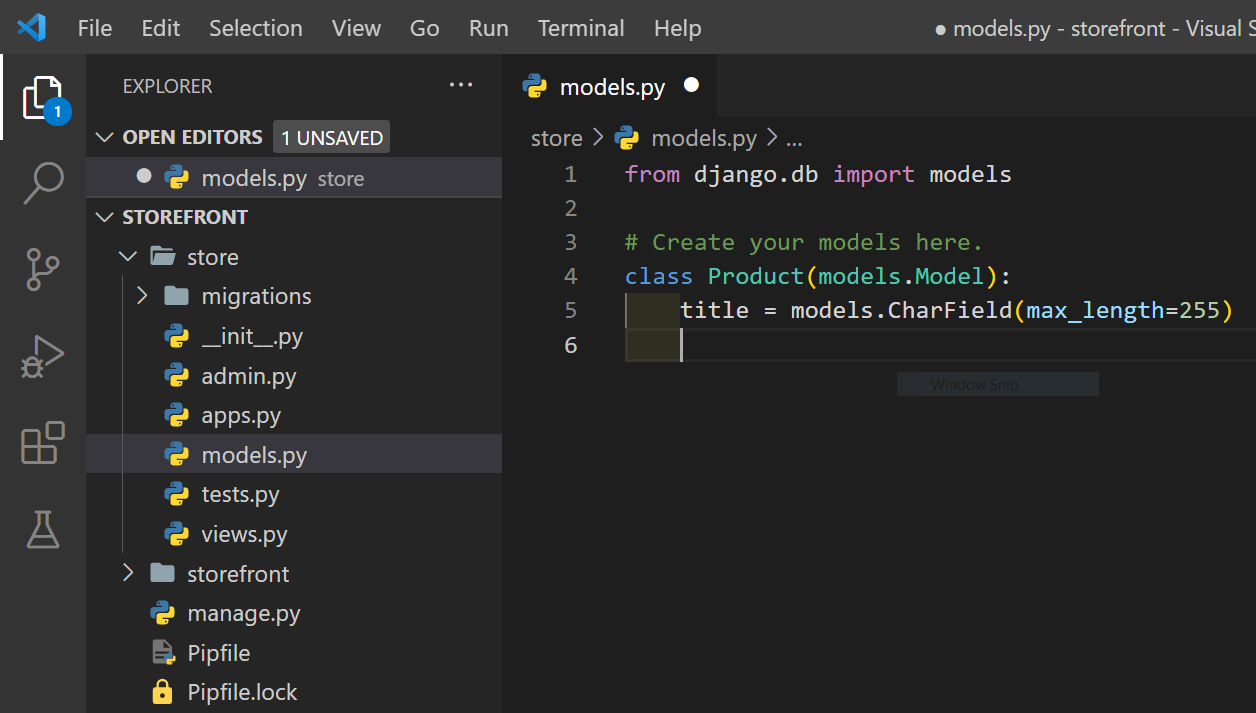Open the Views and More Actions menu in Explorer
Image resolution: width=1256 pixels, height=713 pixels.
point(461,84)
